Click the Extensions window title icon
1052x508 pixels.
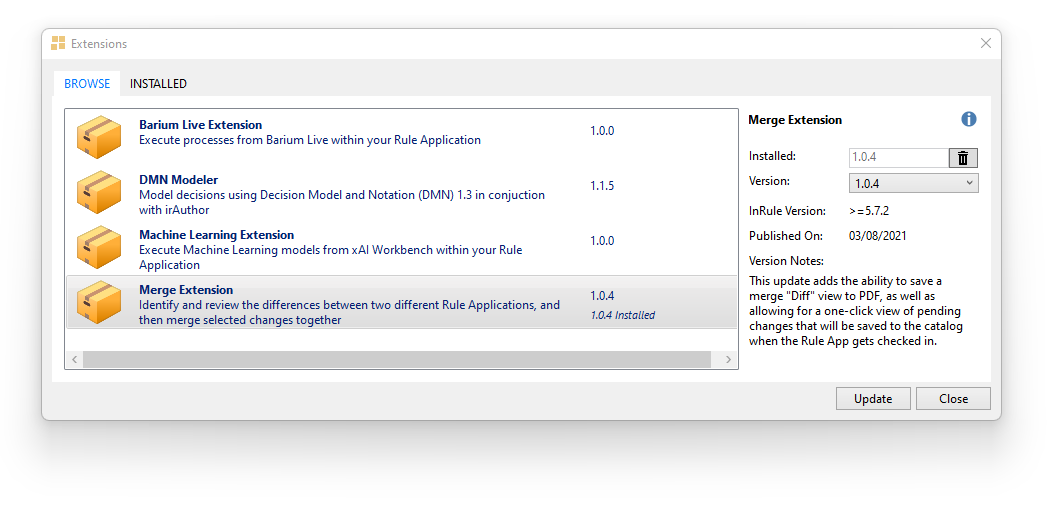tap(59, 44)
